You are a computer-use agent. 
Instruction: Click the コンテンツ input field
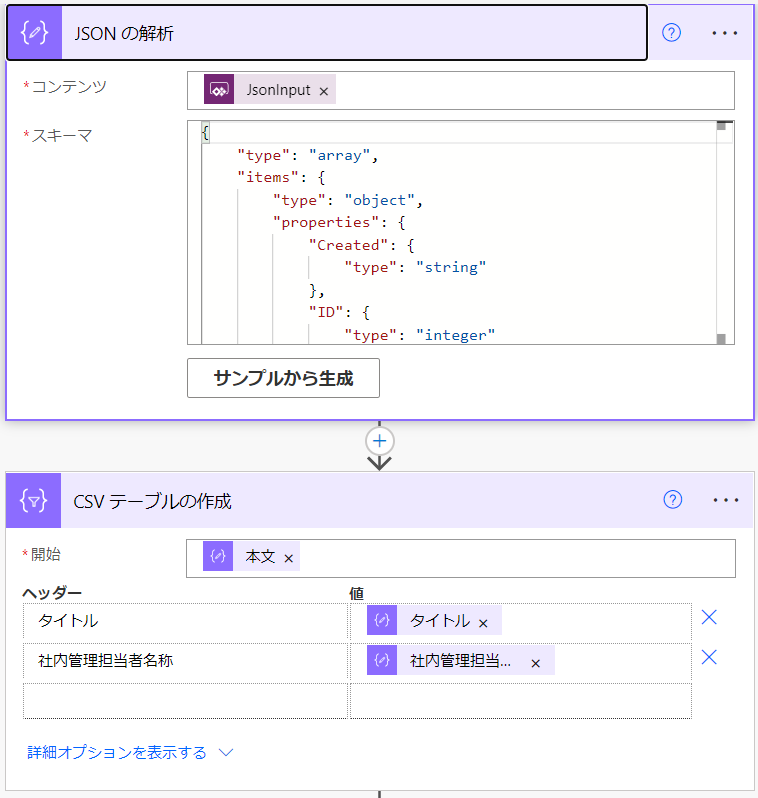[x=460, y=91]
